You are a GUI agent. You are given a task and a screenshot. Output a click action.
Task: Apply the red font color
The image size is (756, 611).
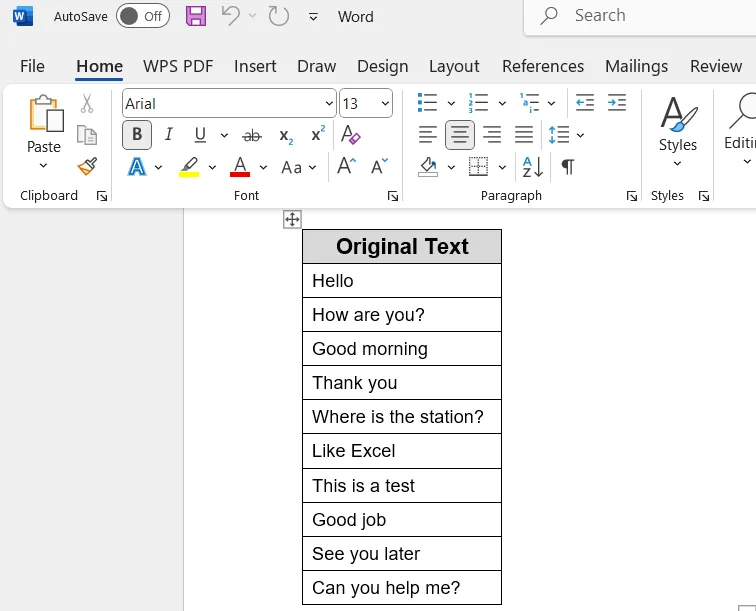coord(240,167)
